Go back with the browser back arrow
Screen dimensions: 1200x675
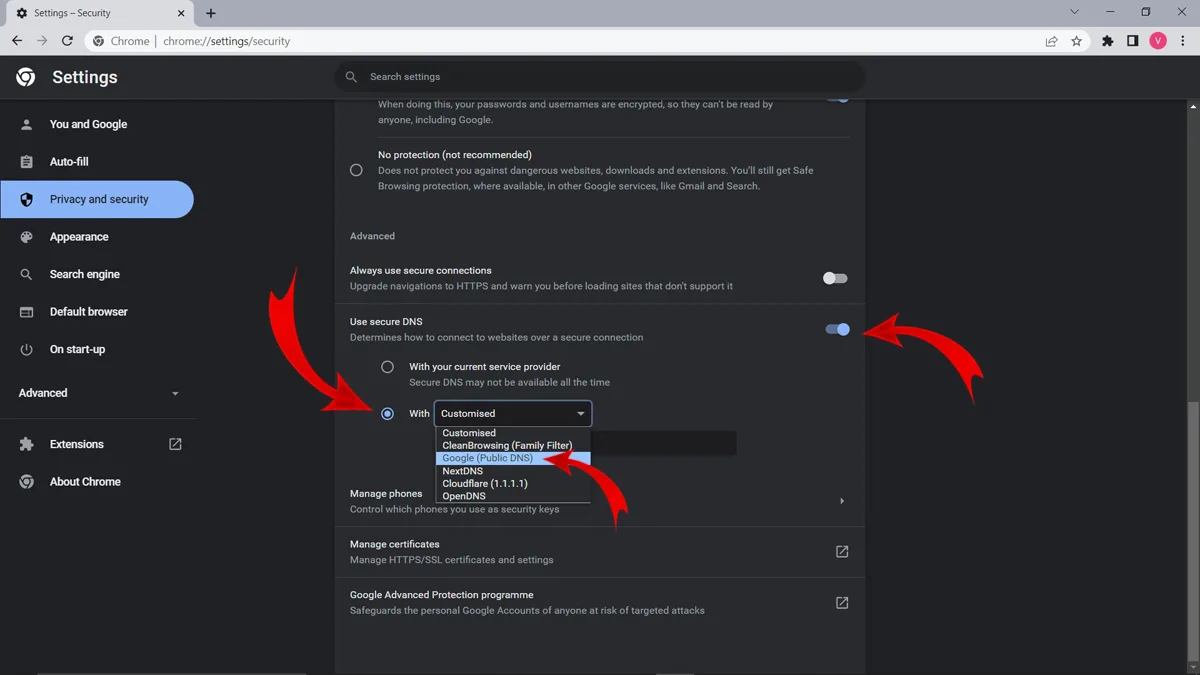(17, 41)
